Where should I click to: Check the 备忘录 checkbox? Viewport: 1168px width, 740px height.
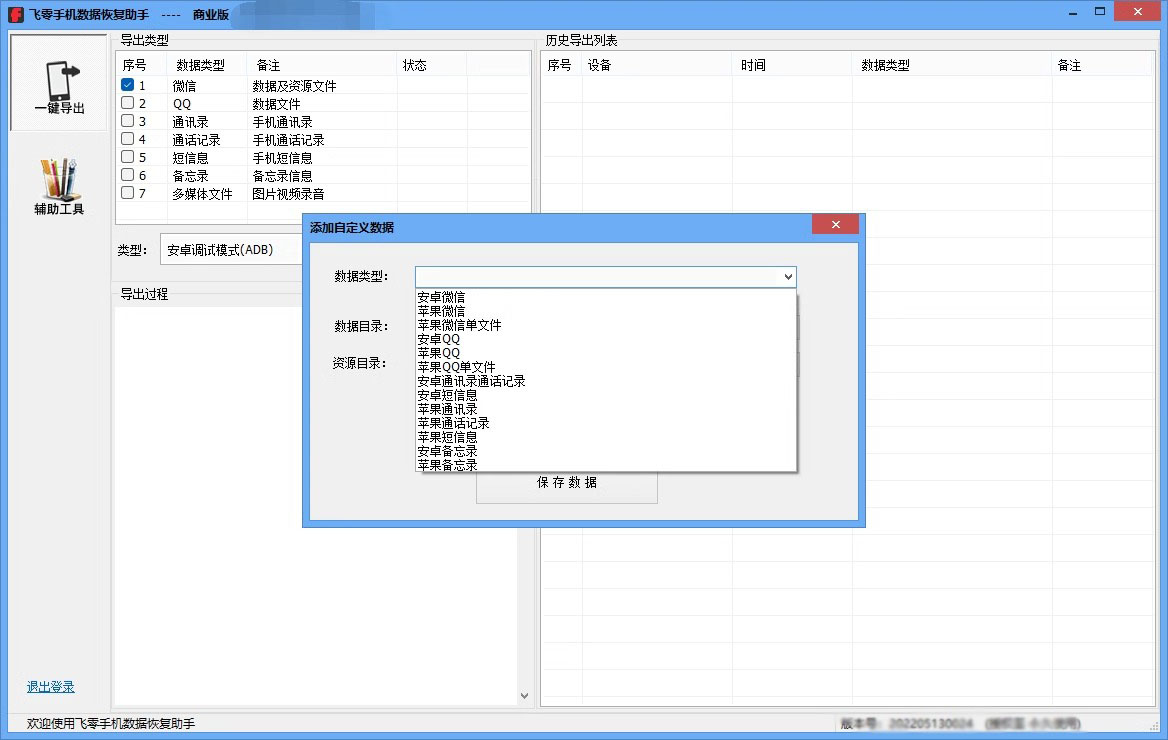click(x=127, y=175)
